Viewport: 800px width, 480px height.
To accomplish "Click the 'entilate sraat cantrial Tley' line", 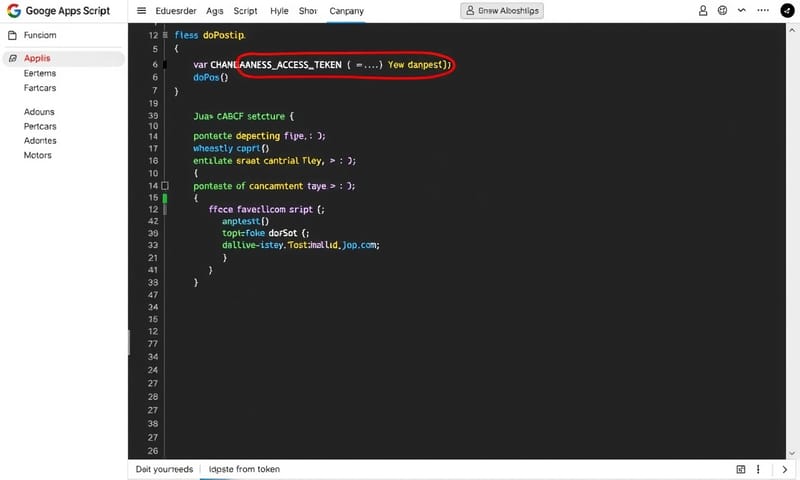I will tap(274, 161).
